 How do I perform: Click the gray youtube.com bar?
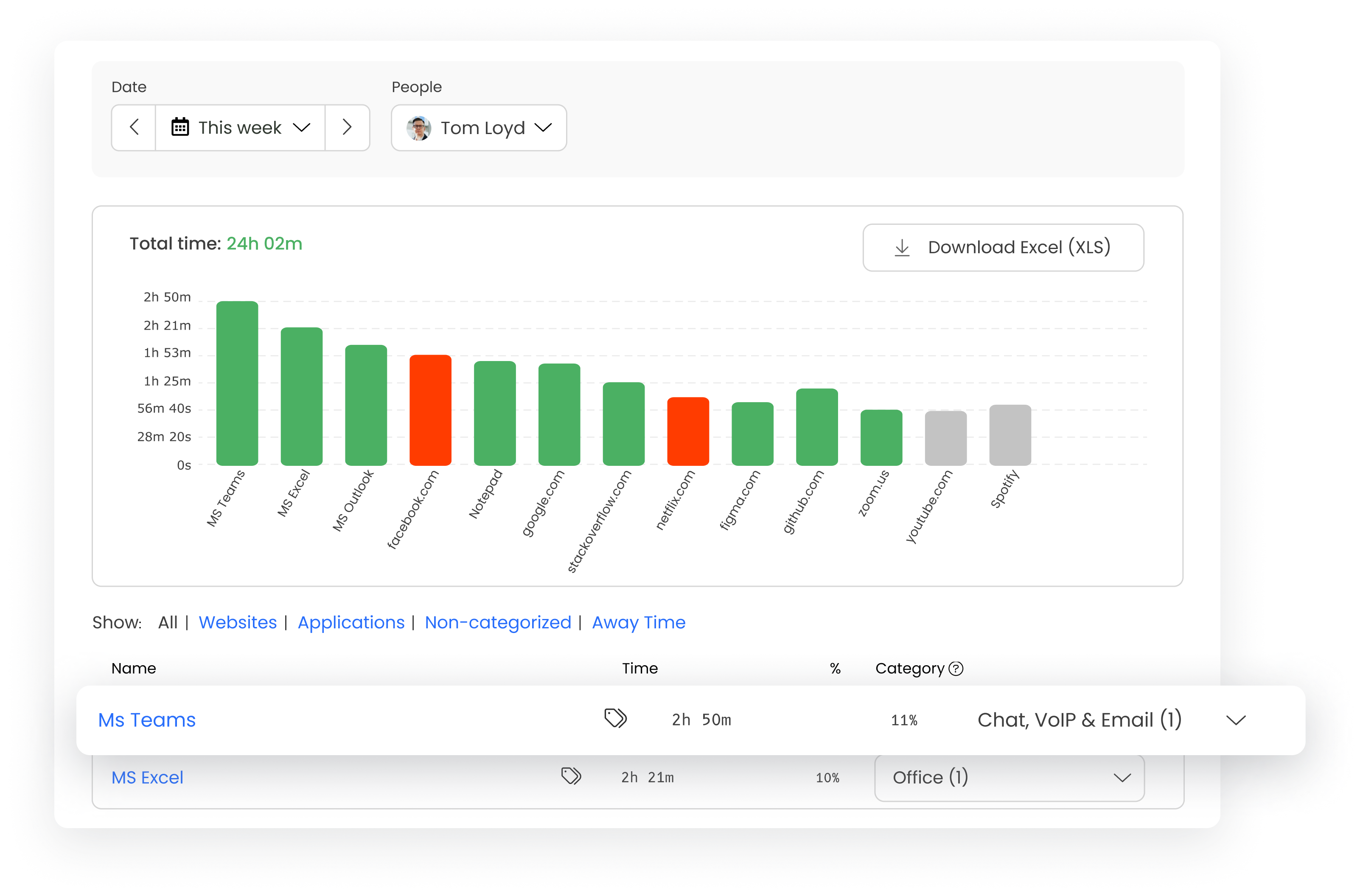pos(946,438)
